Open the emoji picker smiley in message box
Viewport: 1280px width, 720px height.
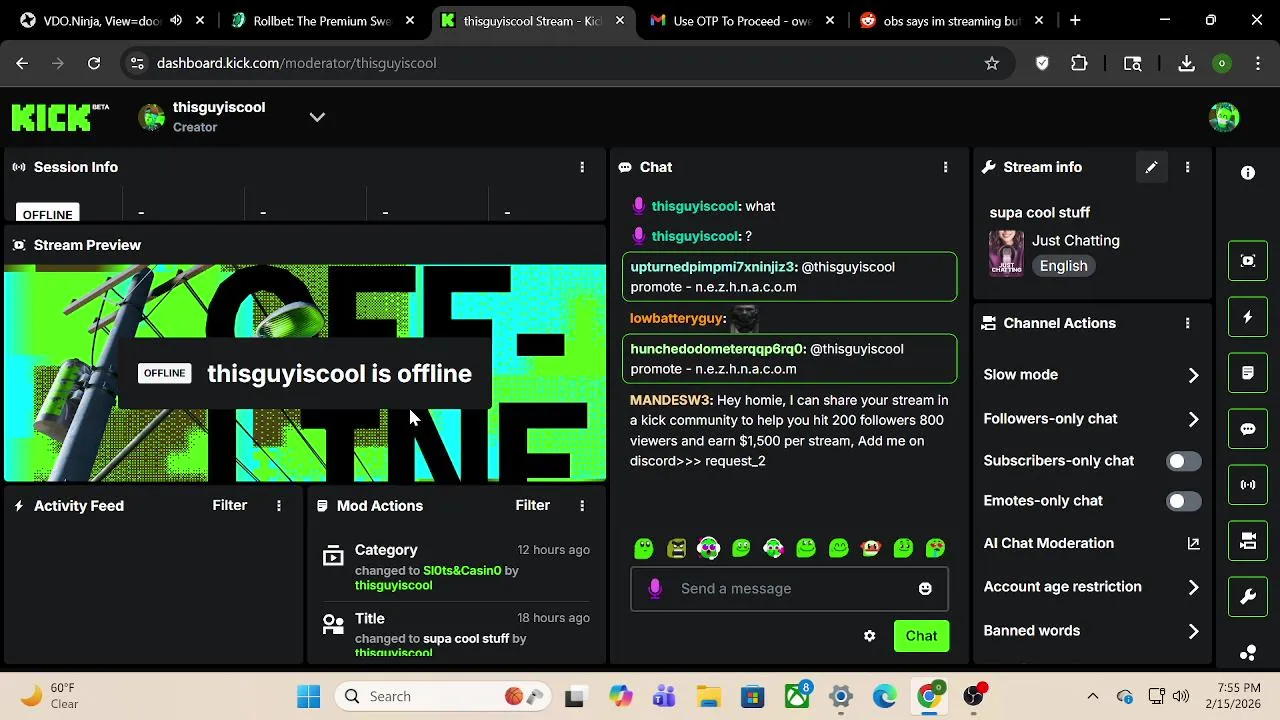pos(925,588)
